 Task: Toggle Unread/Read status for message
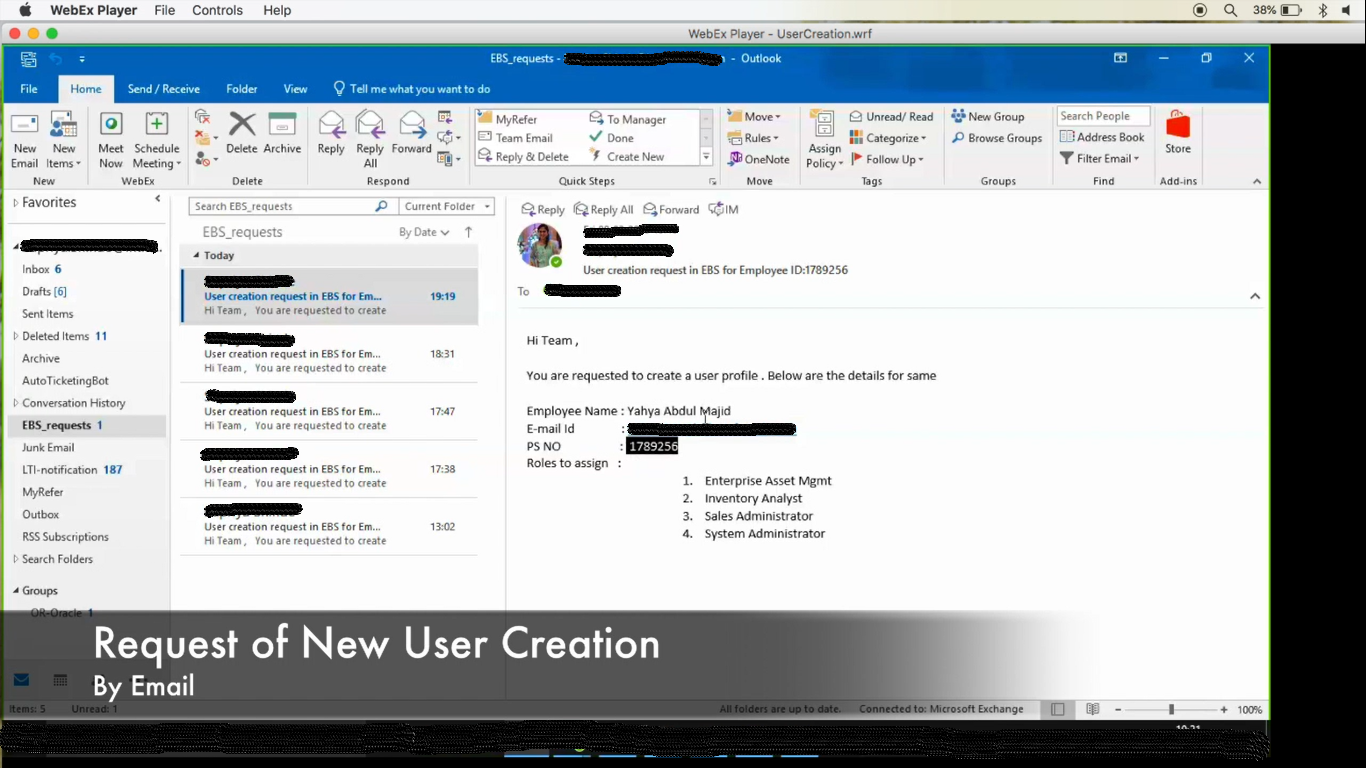(x=891, y=117)
